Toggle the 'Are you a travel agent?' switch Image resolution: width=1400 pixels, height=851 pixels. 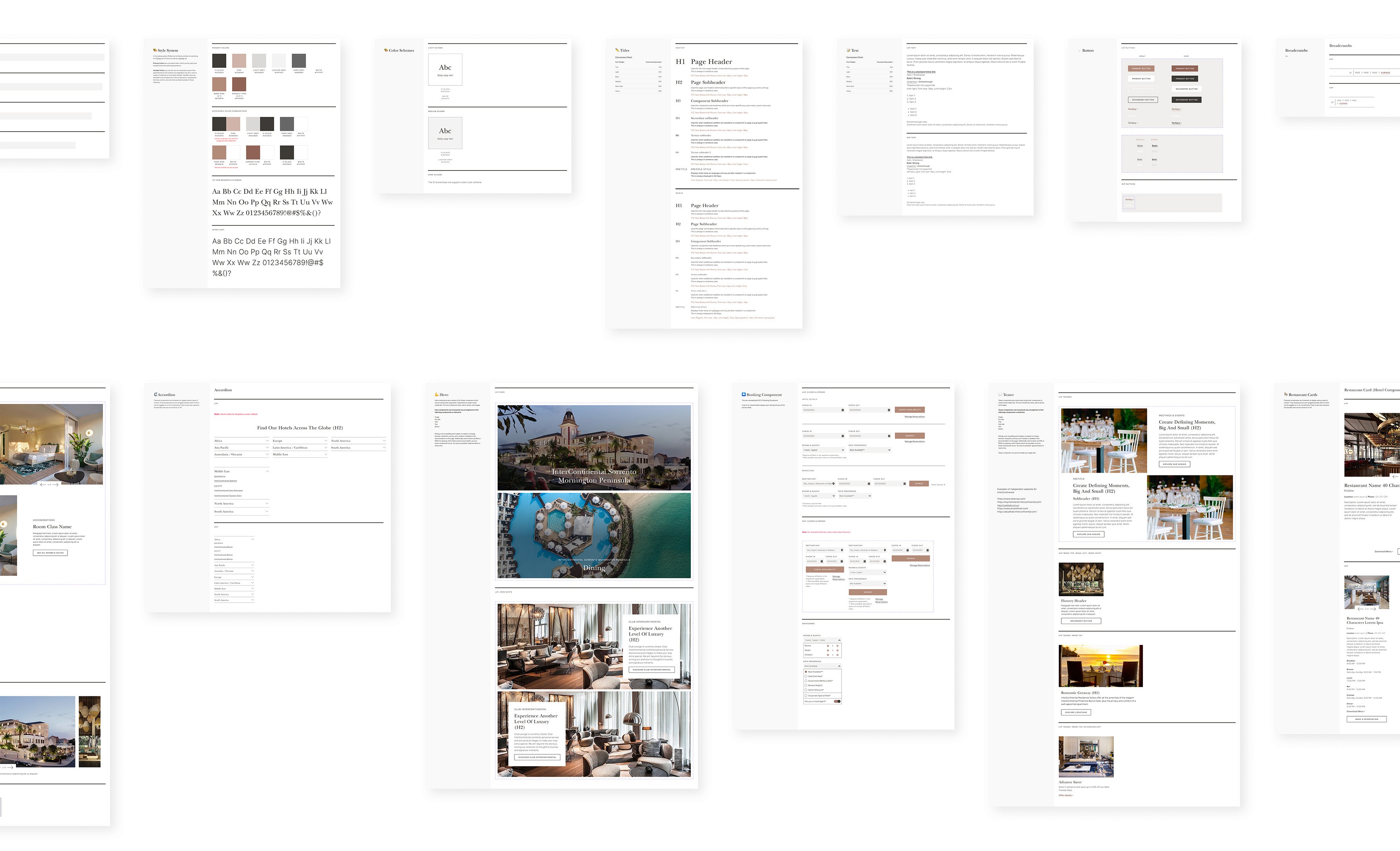[837, 702]
